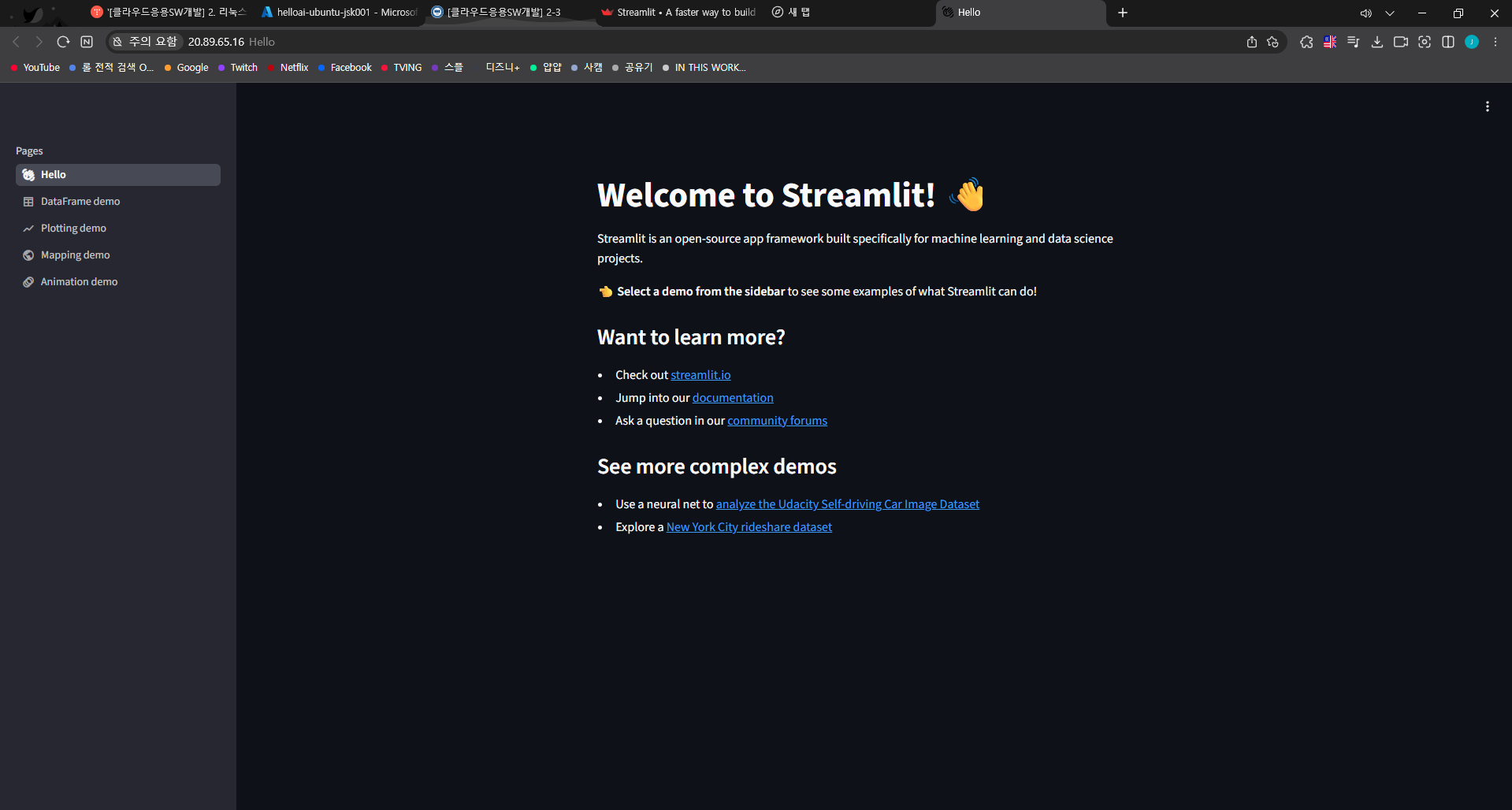Open the Animation demo page
The height and width of the screenshot is (810, 1512).
pos(118,282)
